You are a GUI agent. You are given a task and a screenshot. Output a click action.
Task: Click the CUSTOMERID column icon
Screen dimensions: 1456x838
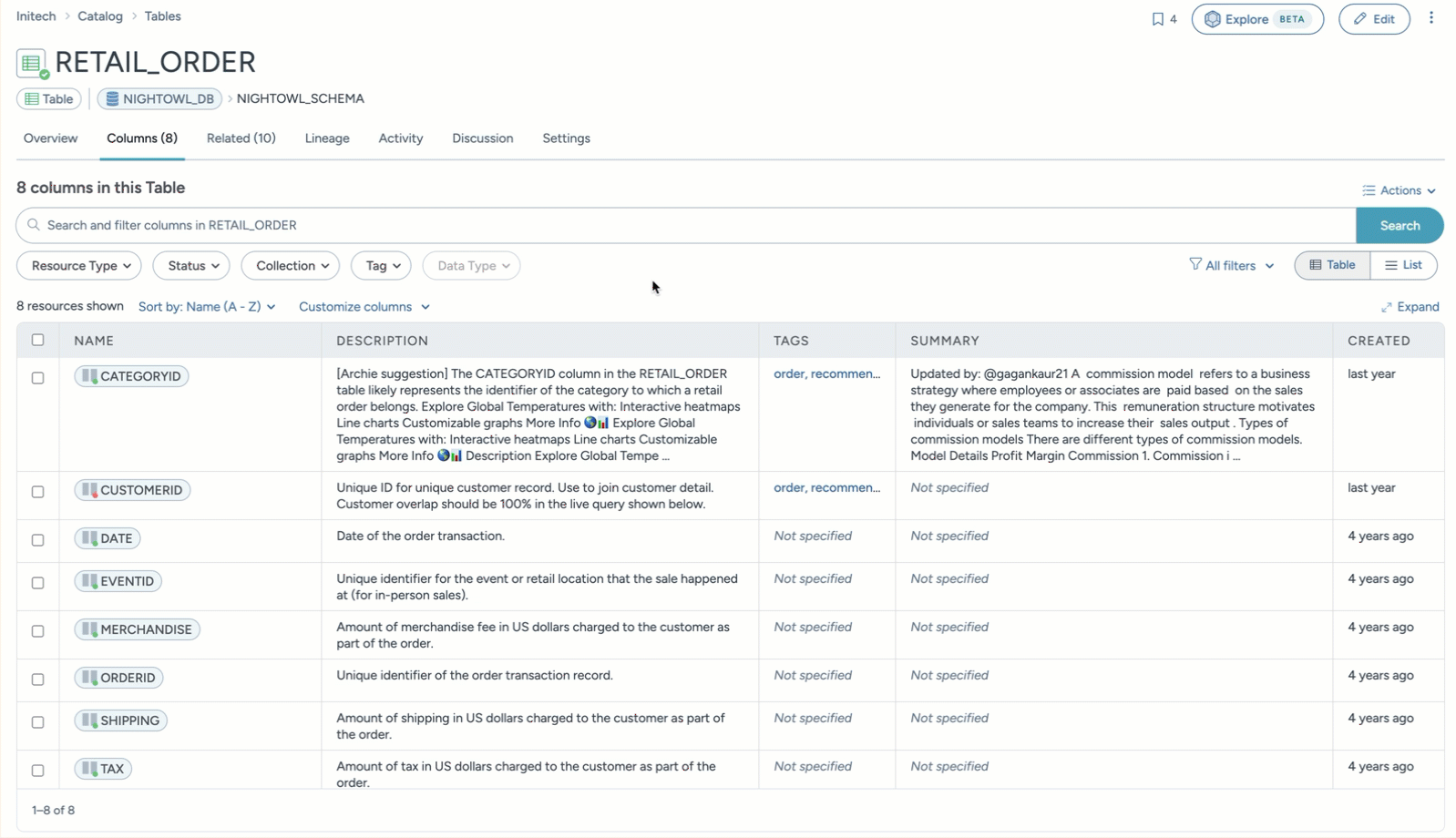coord(89,489)
